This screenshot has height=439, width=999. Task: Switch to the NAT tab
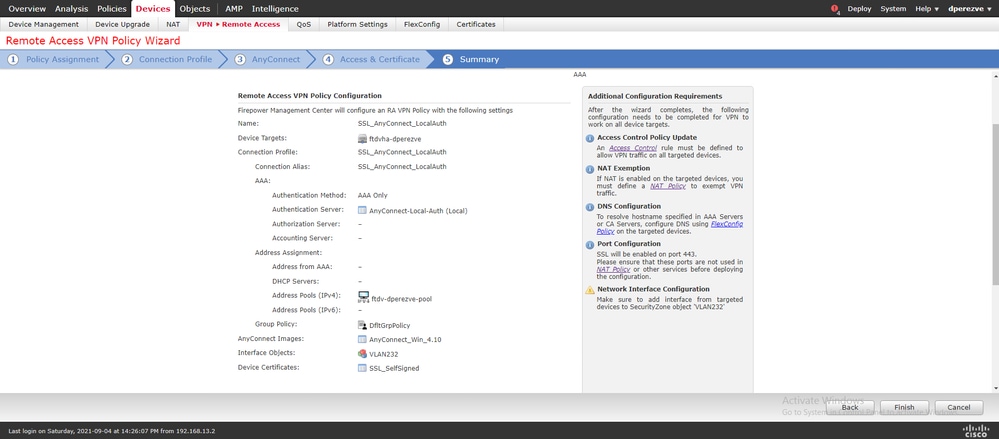pos(173,24)
